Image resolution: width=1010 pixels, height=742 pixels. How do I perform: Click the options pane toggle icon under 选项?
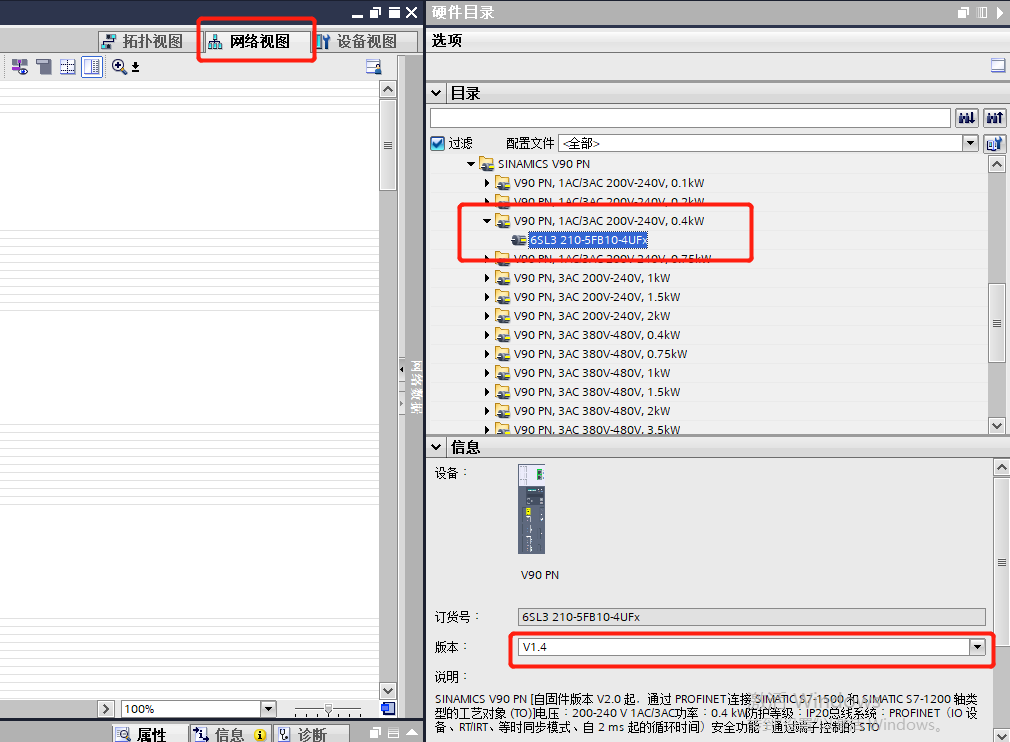tap(998, 65)
